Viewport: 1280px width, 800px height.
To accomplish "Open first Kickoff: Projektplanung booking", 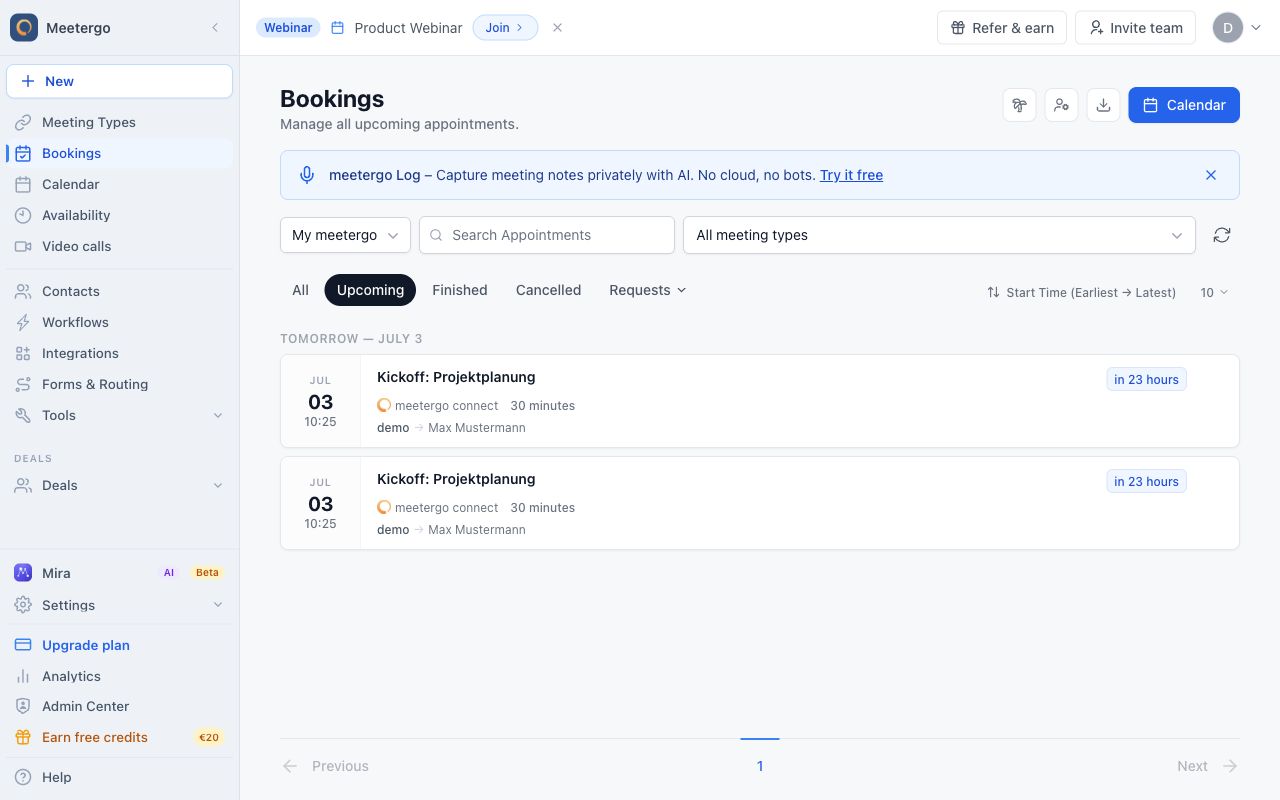I will (x=760, y=401).
